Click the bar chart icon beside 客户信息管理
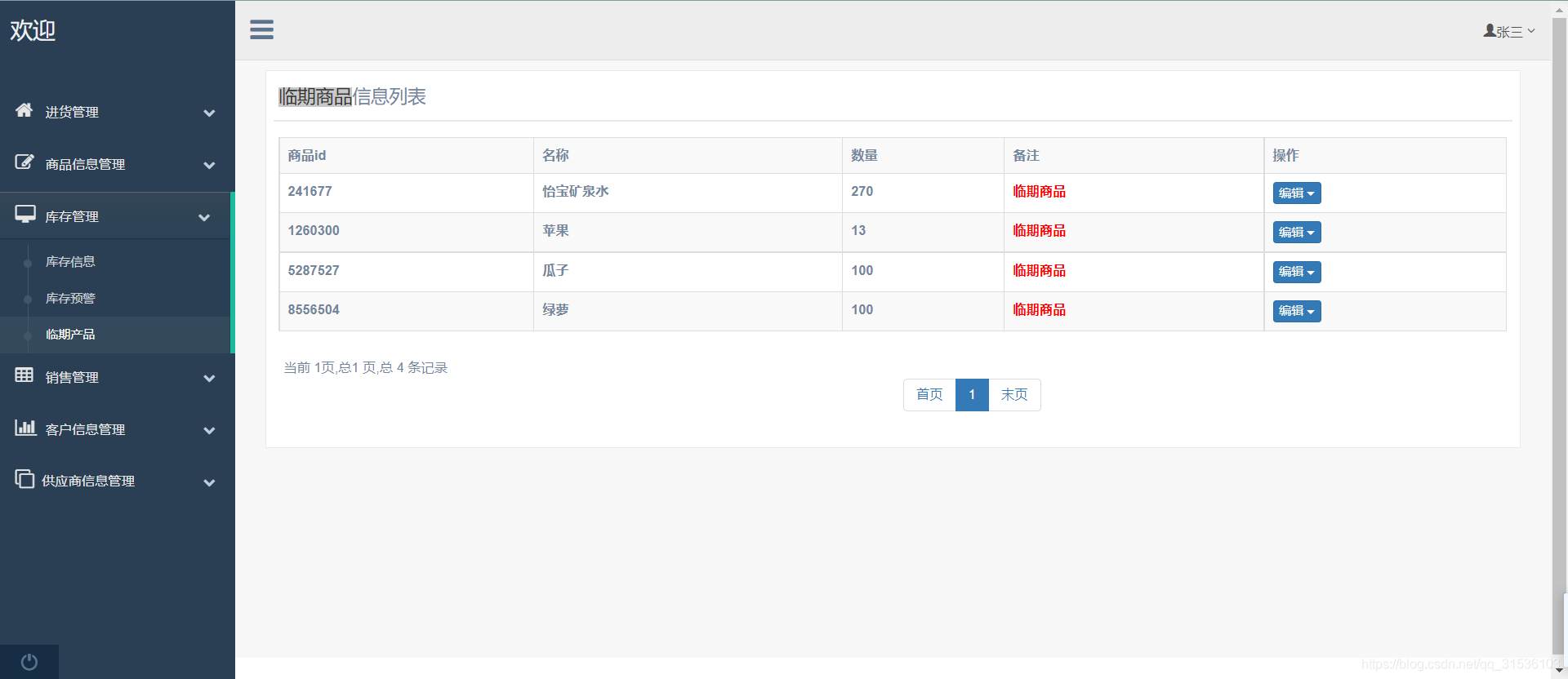This screenshot has height=679, width=1568. coord(25,427)
